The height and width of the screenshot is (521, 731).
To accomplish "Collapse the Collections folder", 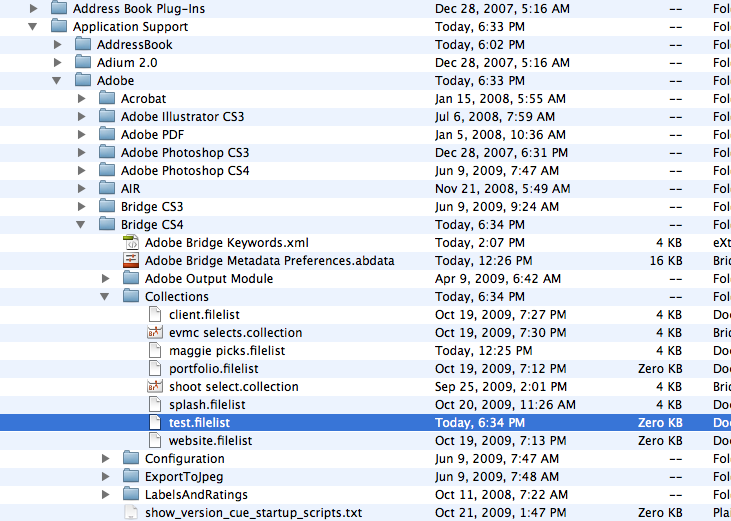I will pyautogui.click(x=105, y=297).
